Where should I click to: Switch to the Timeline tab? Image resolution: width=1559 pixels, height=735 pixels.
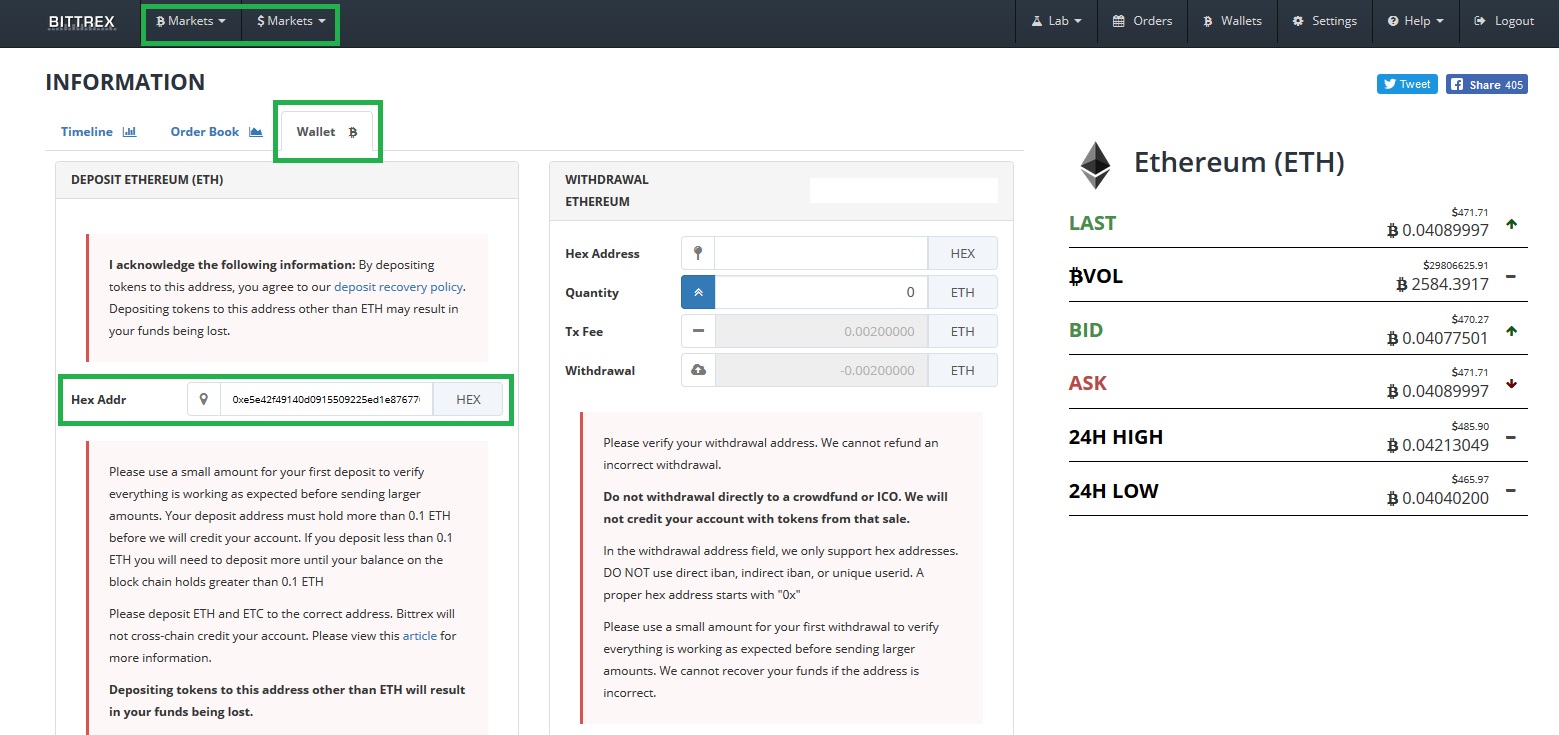[98, 132]
